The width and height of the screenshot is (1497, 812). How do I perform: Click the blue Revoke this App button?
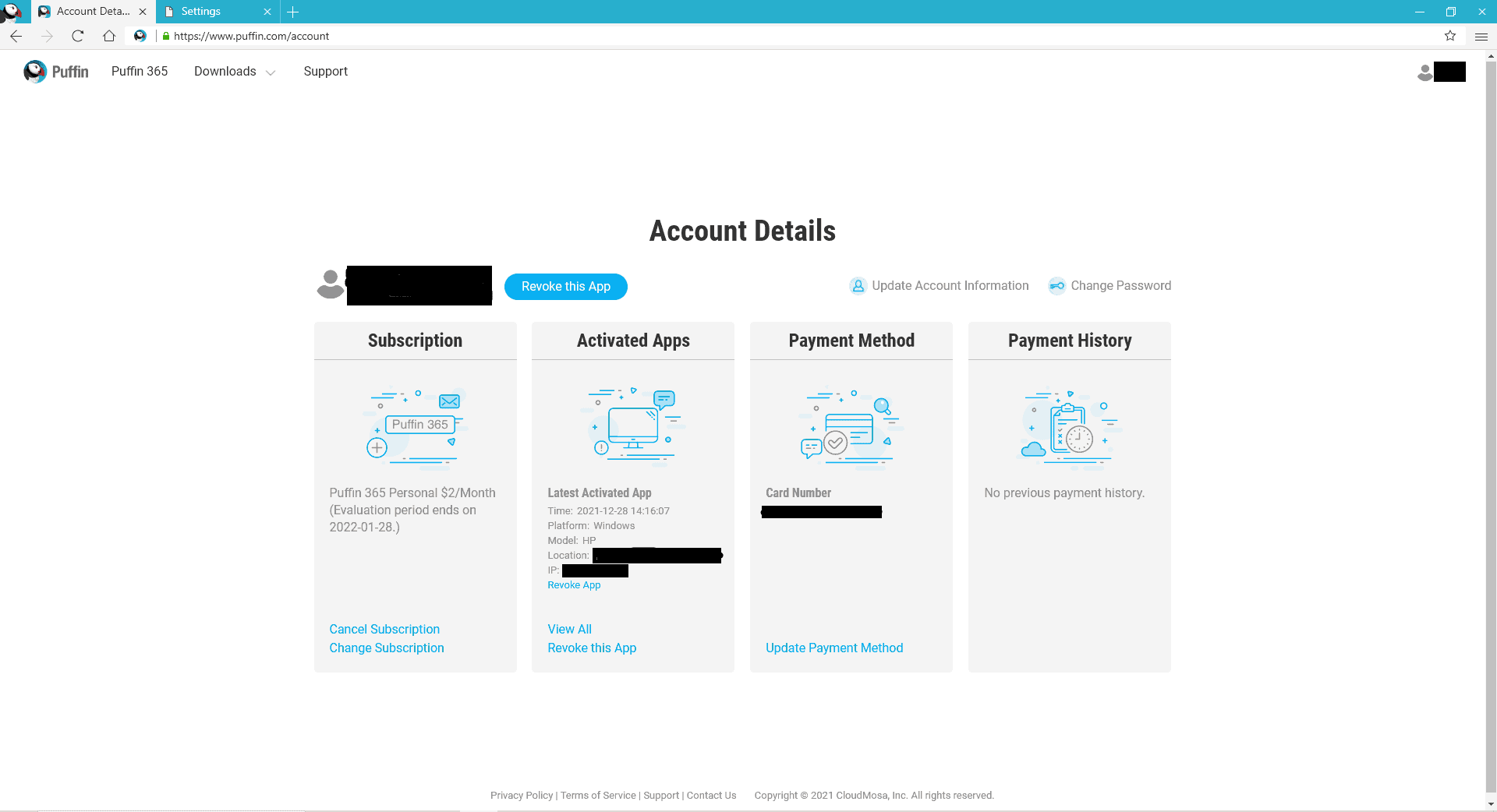tap(566, 286)
